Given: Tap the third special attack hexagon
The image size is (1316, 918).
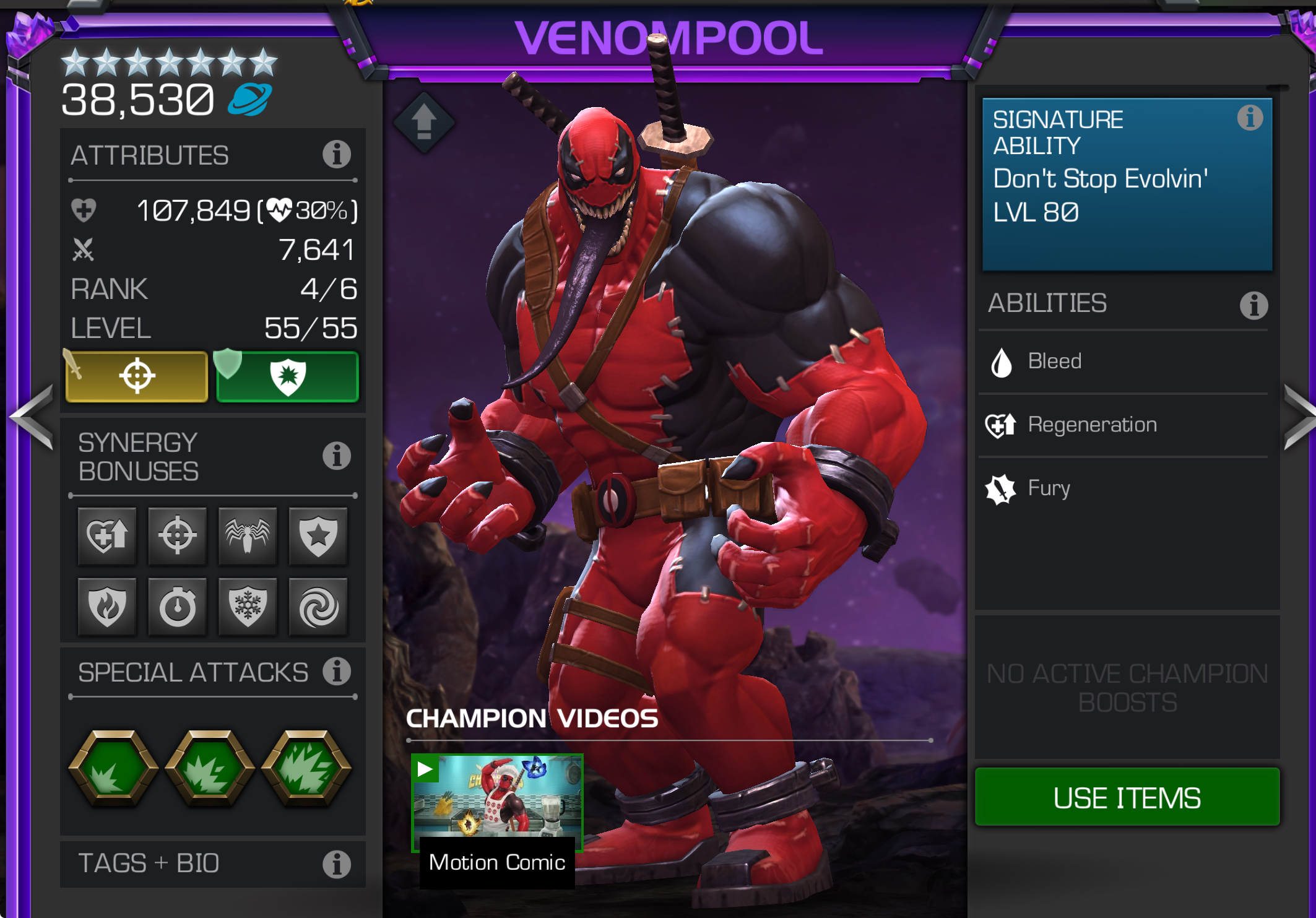Looking at the screenshot, I should point(306,768).
